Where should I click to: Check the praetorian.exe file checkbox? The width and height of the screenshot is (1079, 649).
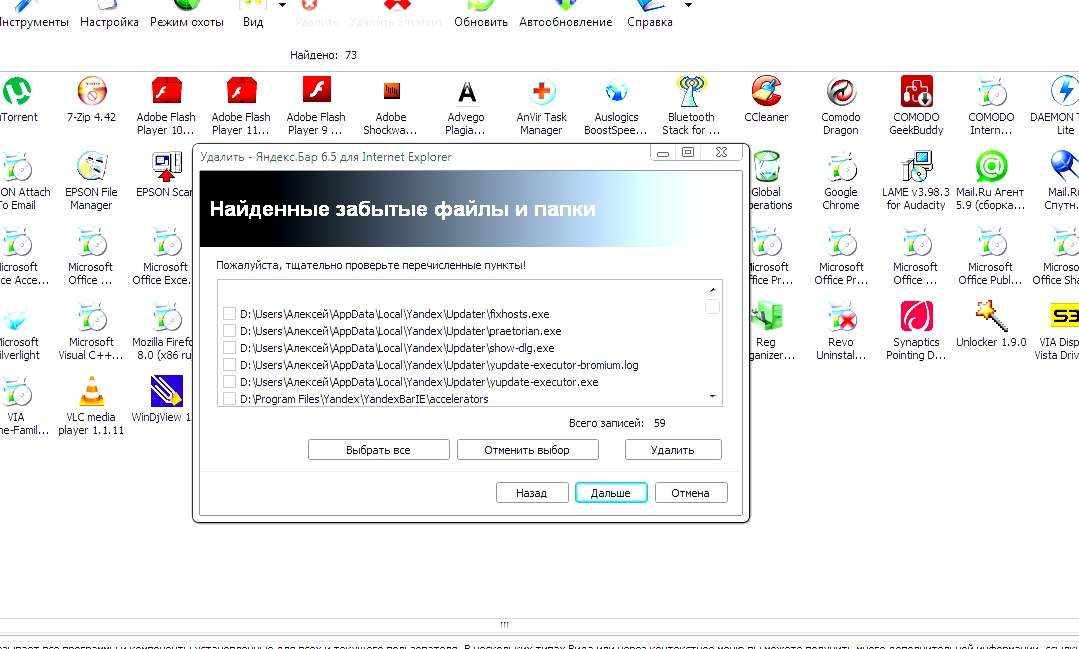[230, 331]
